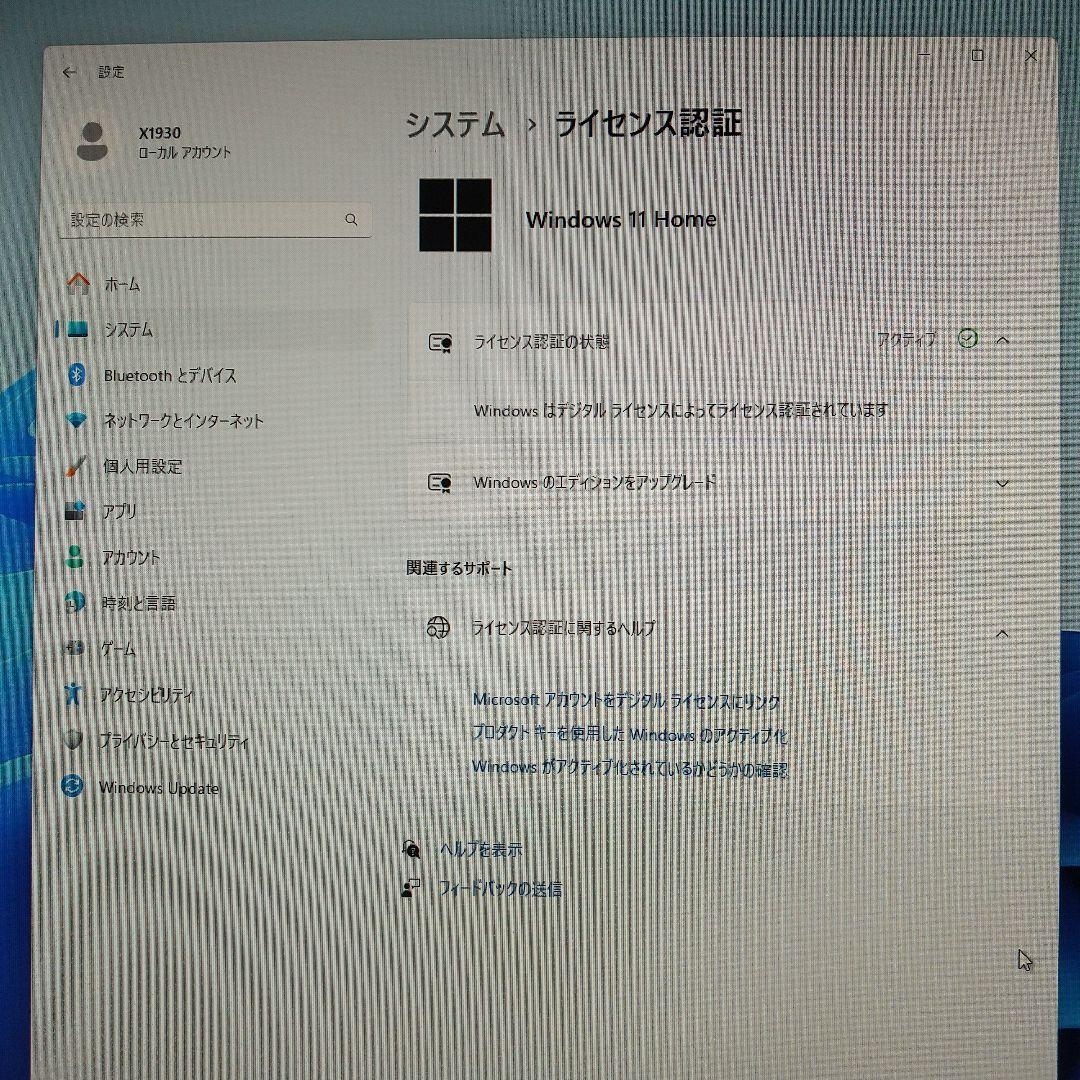Screen dimensions: 1080x1080
Task: Click the paintbrush personalization icon
Action: click(76, 466)
